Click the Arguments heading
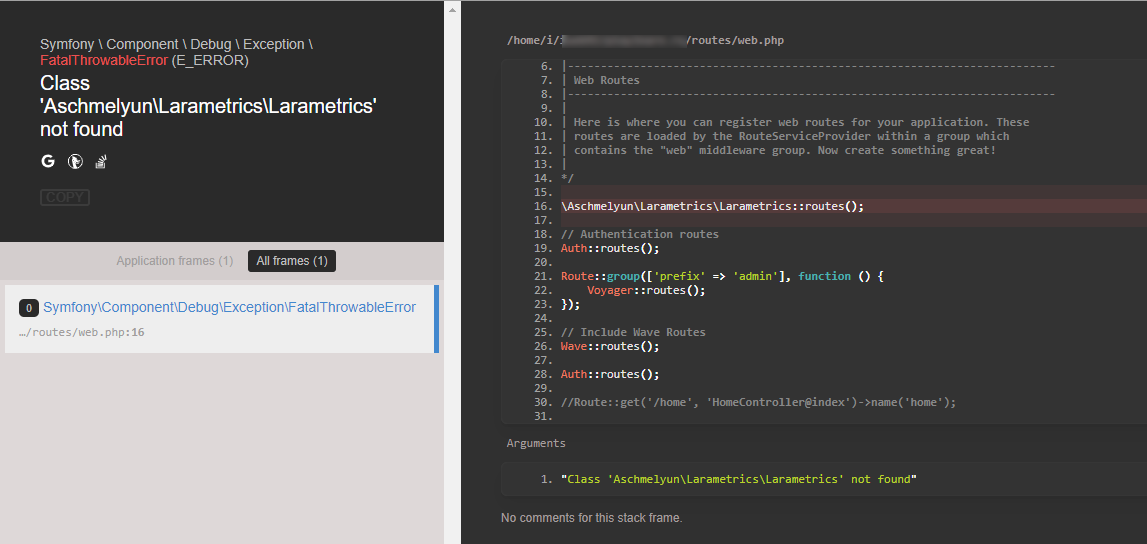Image resolution: width=1147 pixels, height=544 pixels. [x=536, y=443]
